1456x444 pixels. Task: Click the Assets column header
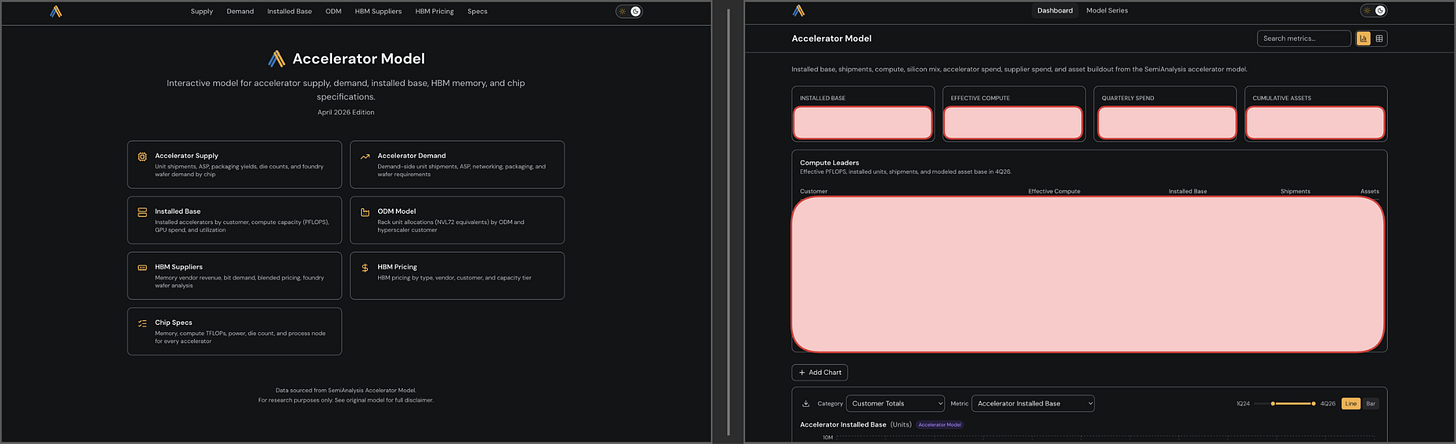pos(1369,191)
